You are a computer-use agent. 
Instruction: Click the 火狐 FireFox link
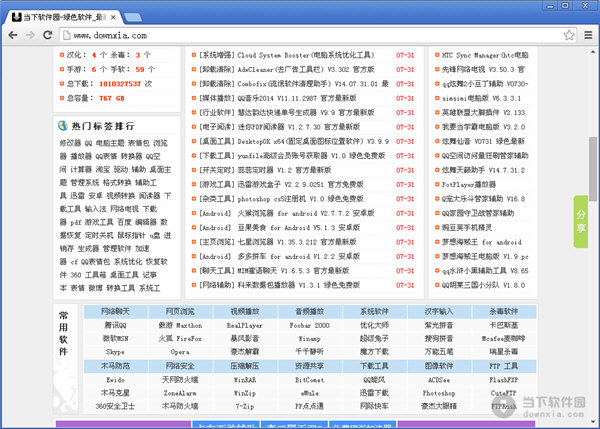180,339
